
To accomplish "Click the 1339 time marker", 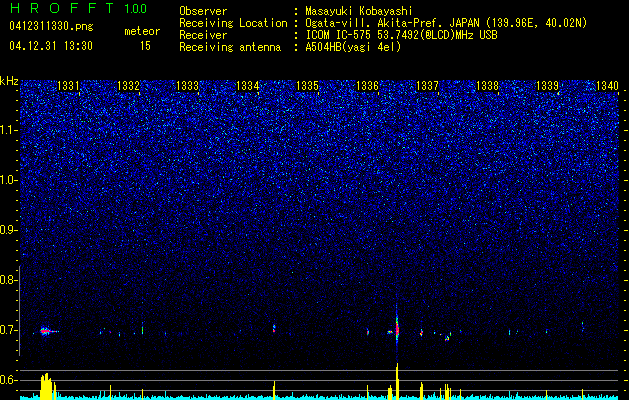I will pyautogui.click(x=547, y=85).
